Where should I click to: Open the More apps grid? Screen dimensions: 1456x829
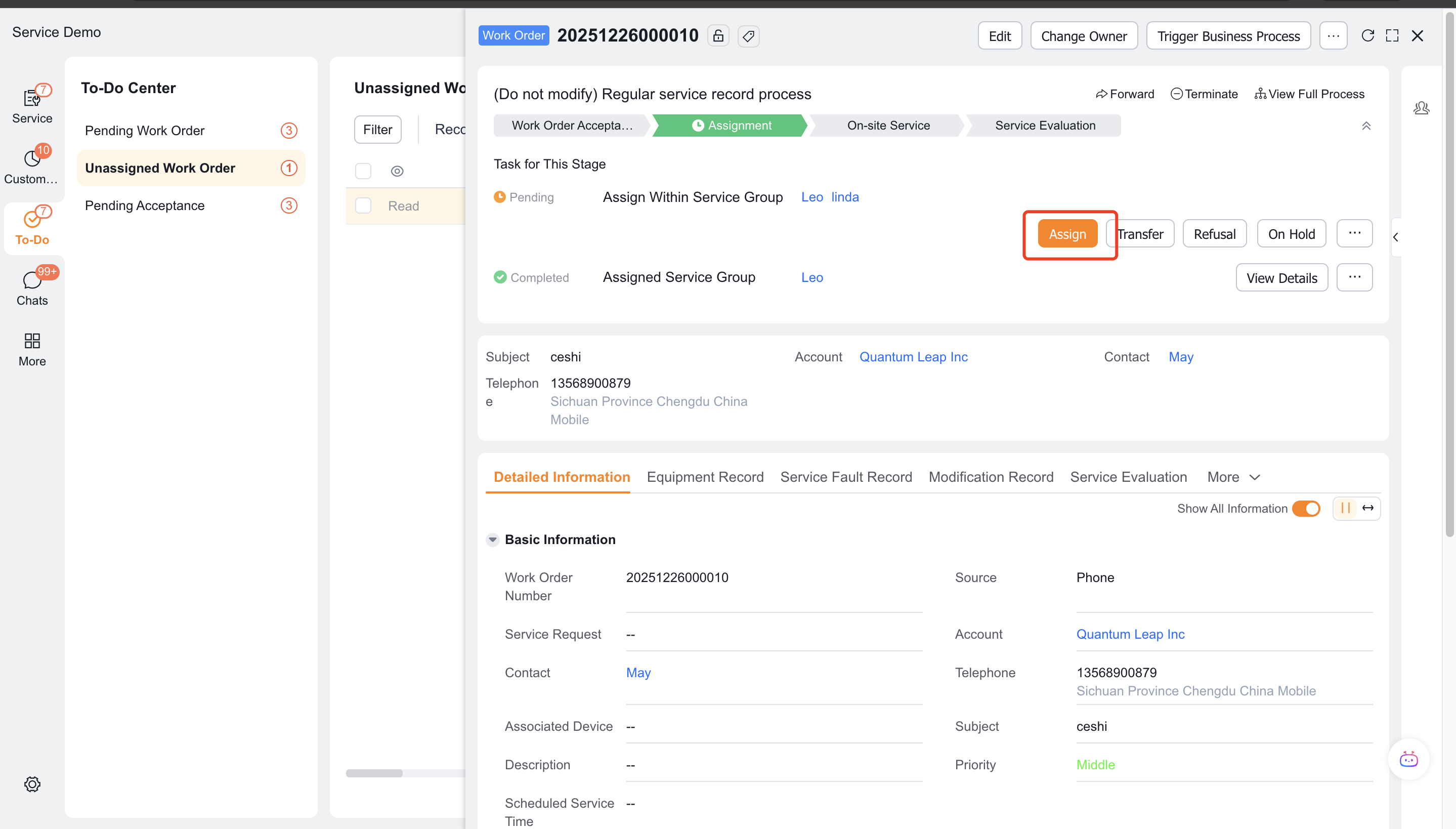coord(32,348)
